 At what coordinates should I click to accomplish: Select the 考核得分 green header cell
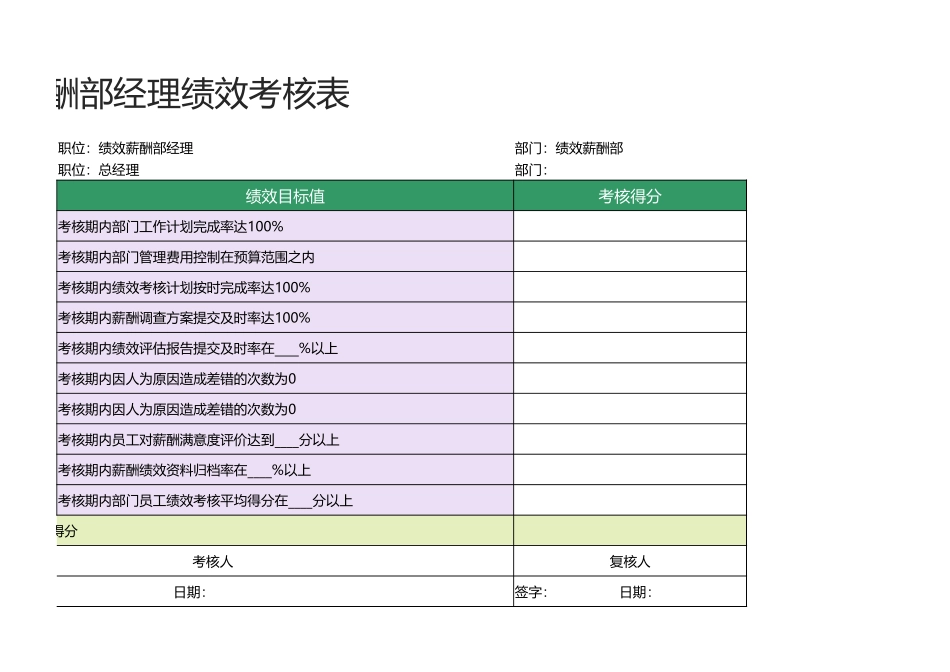pos(629,196)
